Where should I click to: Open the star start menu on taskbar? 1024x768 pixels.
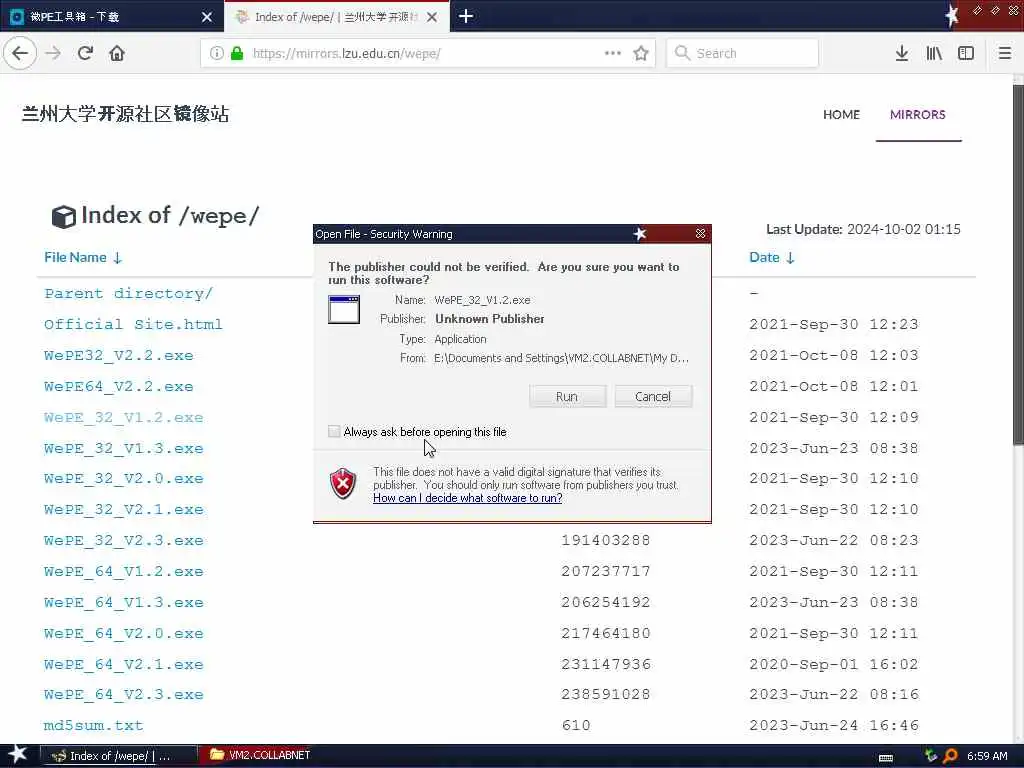click(18, 755)
